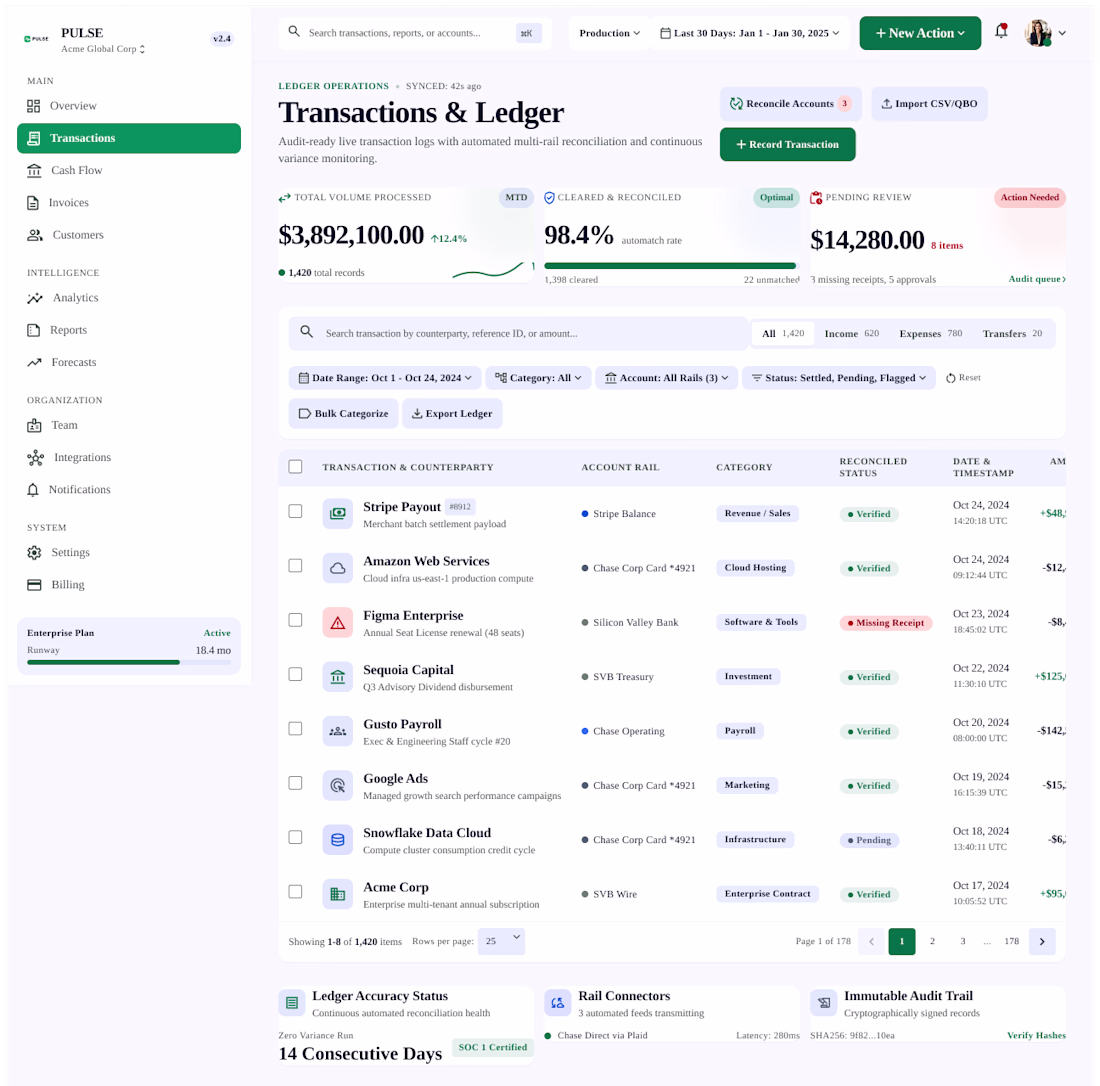Click the Reports icon in the sidebar
Image resolution: width=1100 pixels, height=1086 pixels.
pos(34,330)
